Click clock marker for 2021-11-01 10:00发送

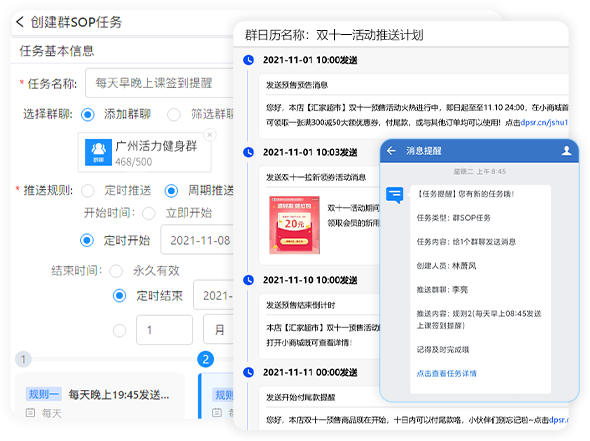pyautogui.click(x=248, y=60)
